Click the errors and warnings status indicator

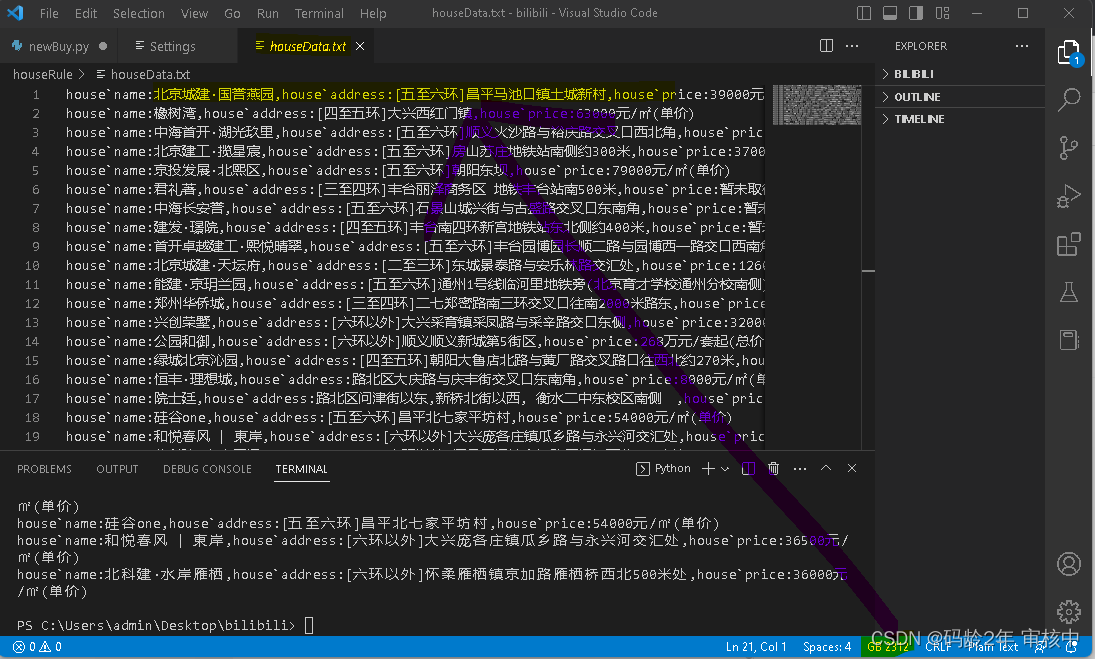pos(38,647)
